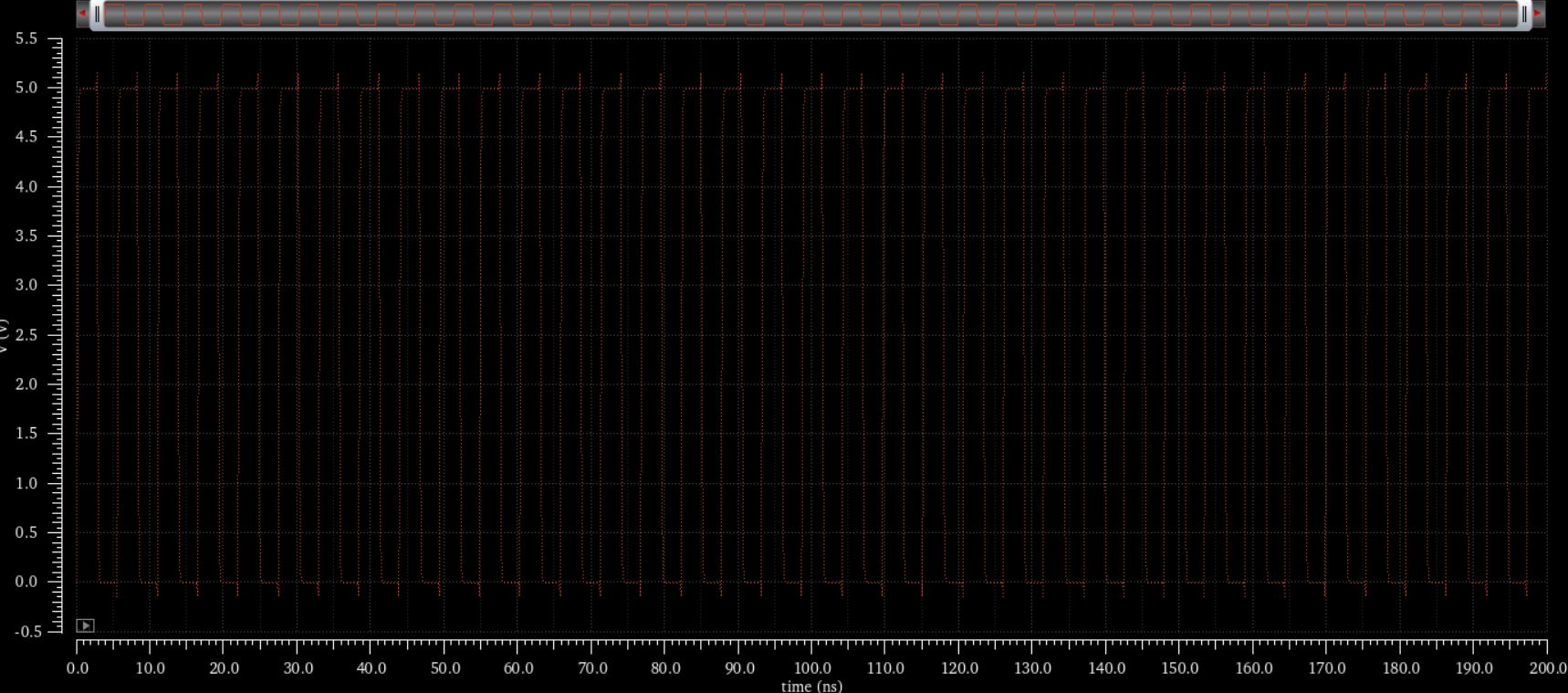This screenshot has height=693, width=1568.
Task: Click the 'time (ns)' x-axis label
Action: [x=811, y=686]
